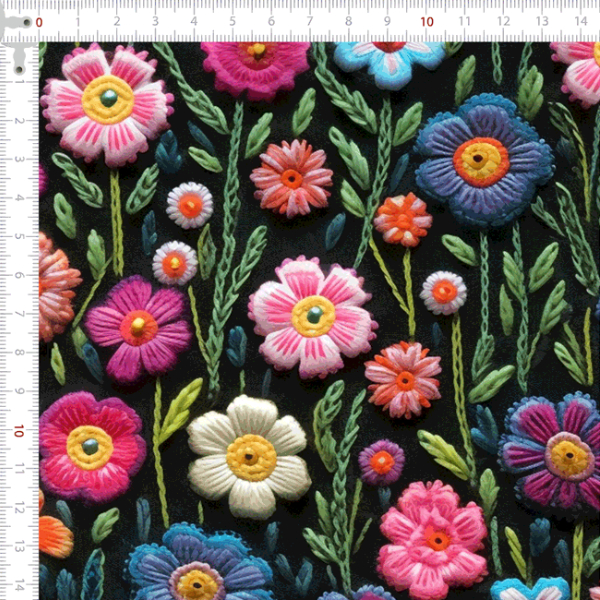Click the number 12 on the left ruler
Screen dimensions: 600x600
20,508
